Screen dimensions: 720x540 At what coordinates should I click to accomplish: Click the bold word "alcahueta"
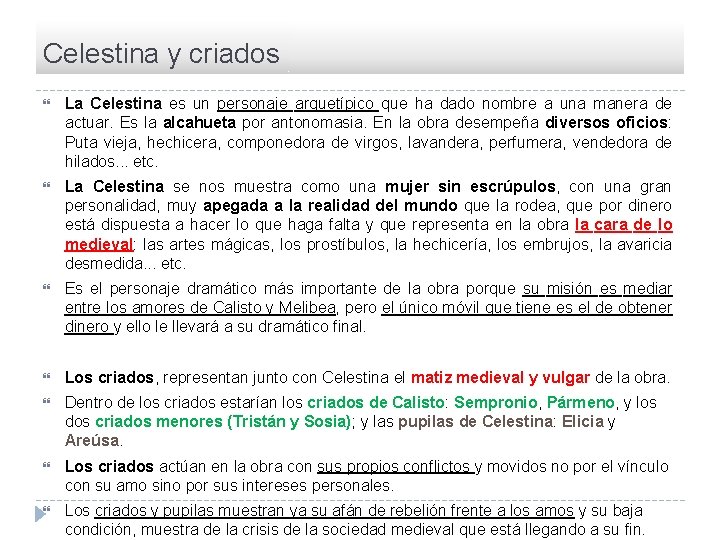[x=199, y=123]
